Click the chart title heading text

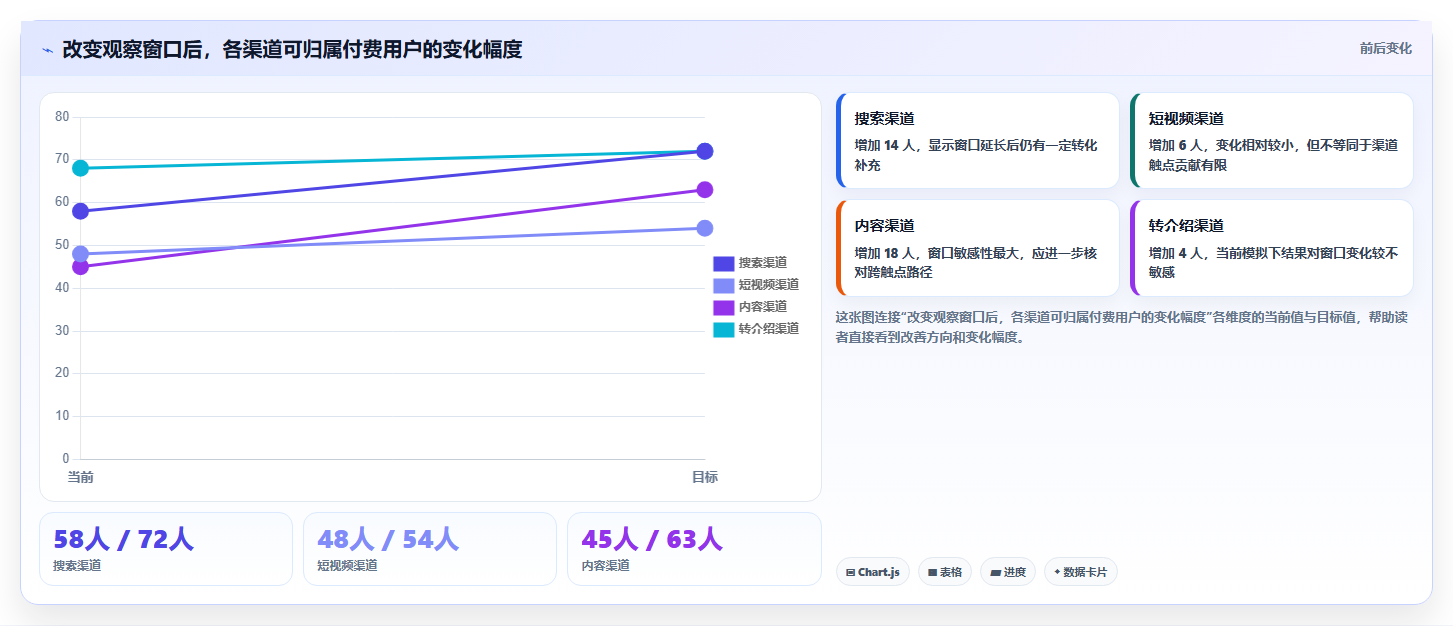point(292,49)
